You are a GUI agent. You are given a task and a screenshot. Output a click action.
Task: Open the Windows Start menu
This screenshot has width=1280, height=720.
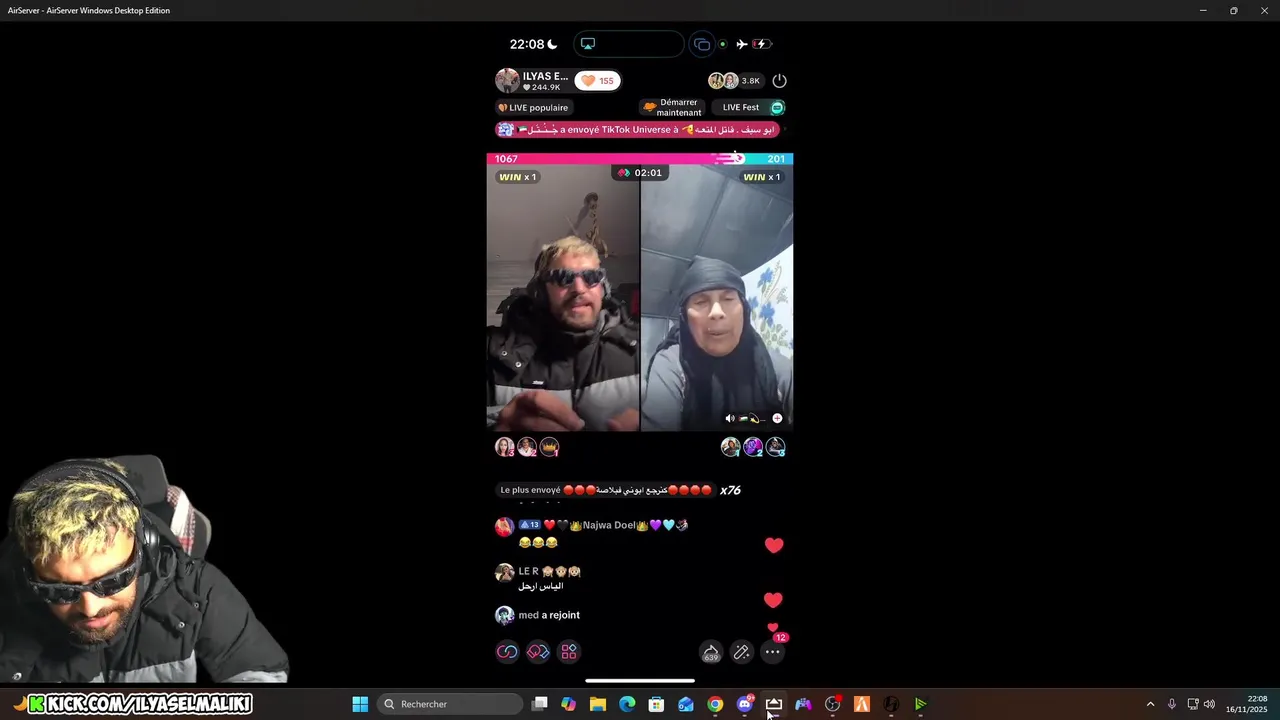360,704
